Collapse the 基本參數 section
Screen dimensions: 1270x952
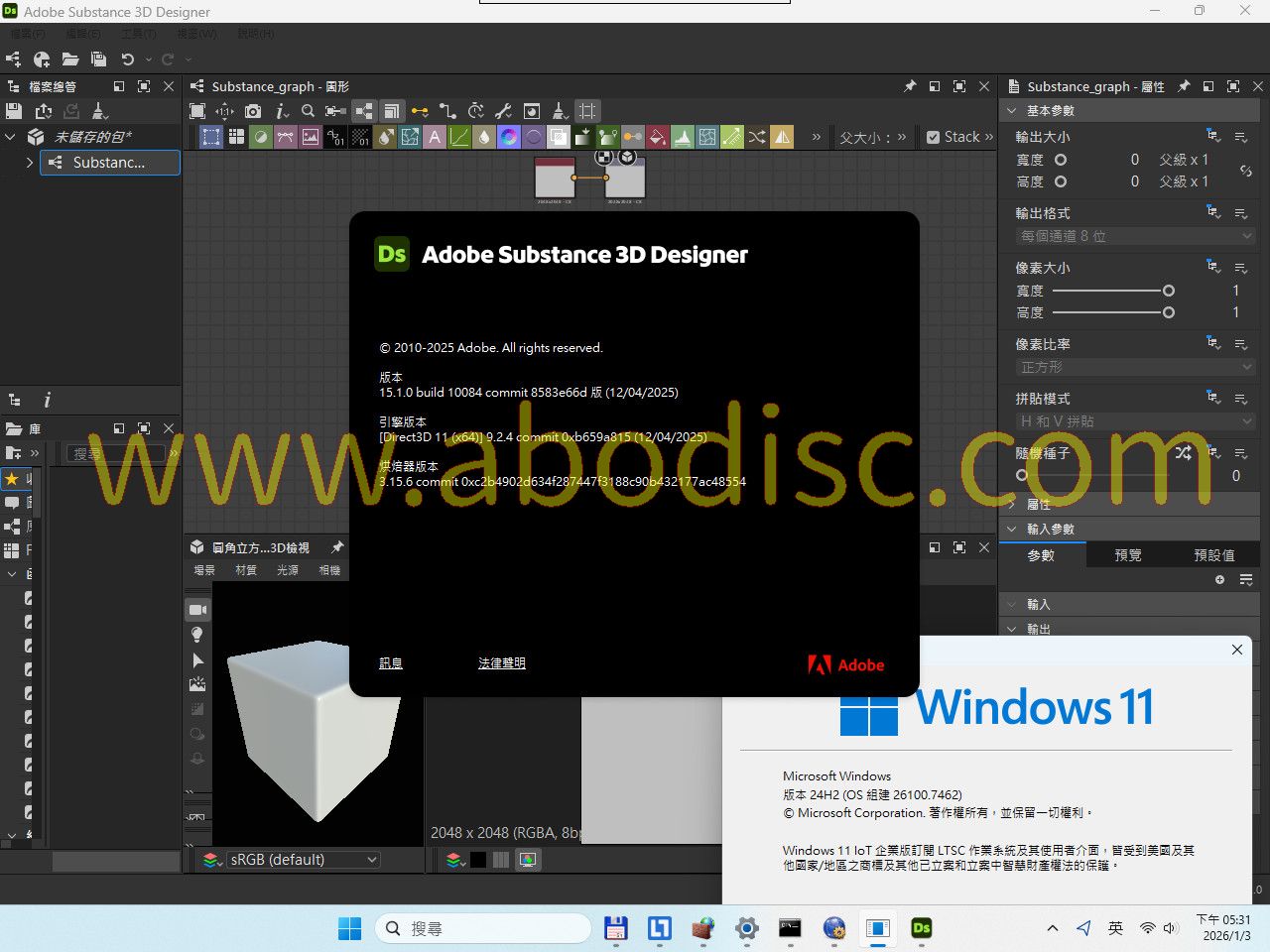1012,111
